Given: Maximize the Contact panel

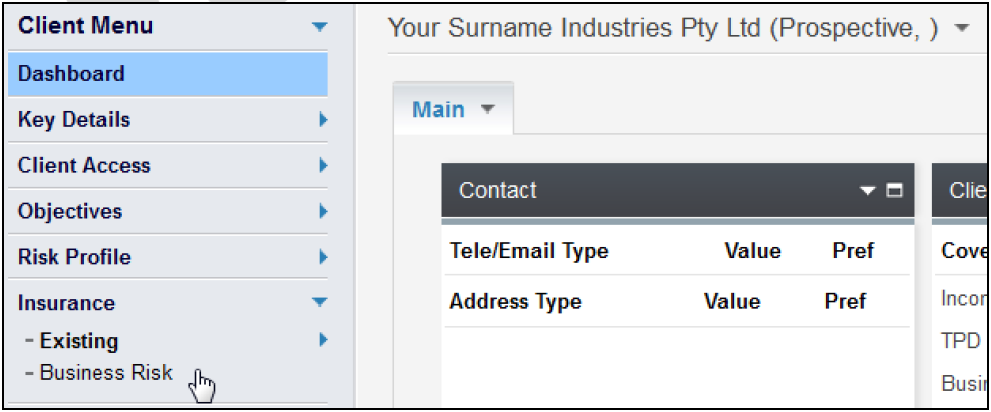Looking at the screenshot, I should pyautogui.click(x=894, y=190).
